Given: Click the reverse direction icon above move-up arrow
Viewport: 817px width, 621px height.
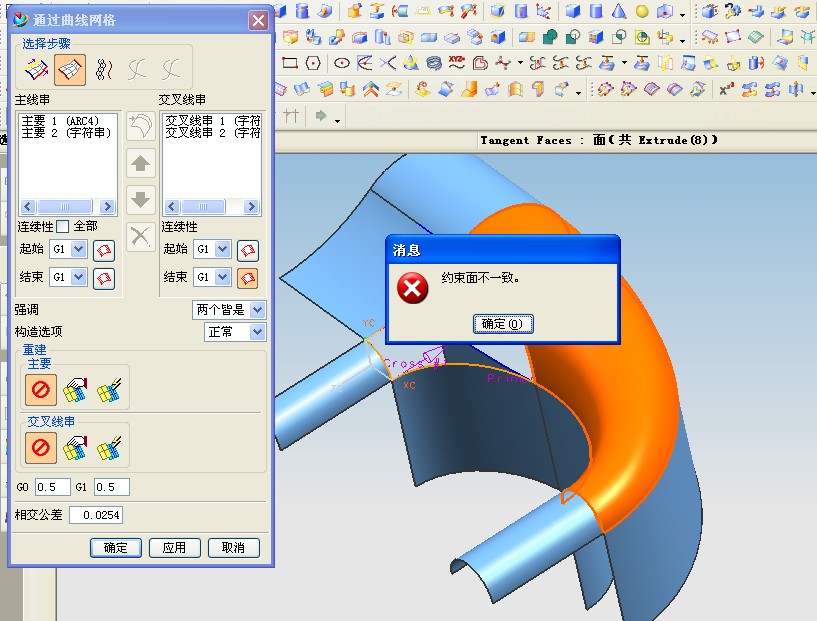Looking at the screenshot, I should (141, 126).
